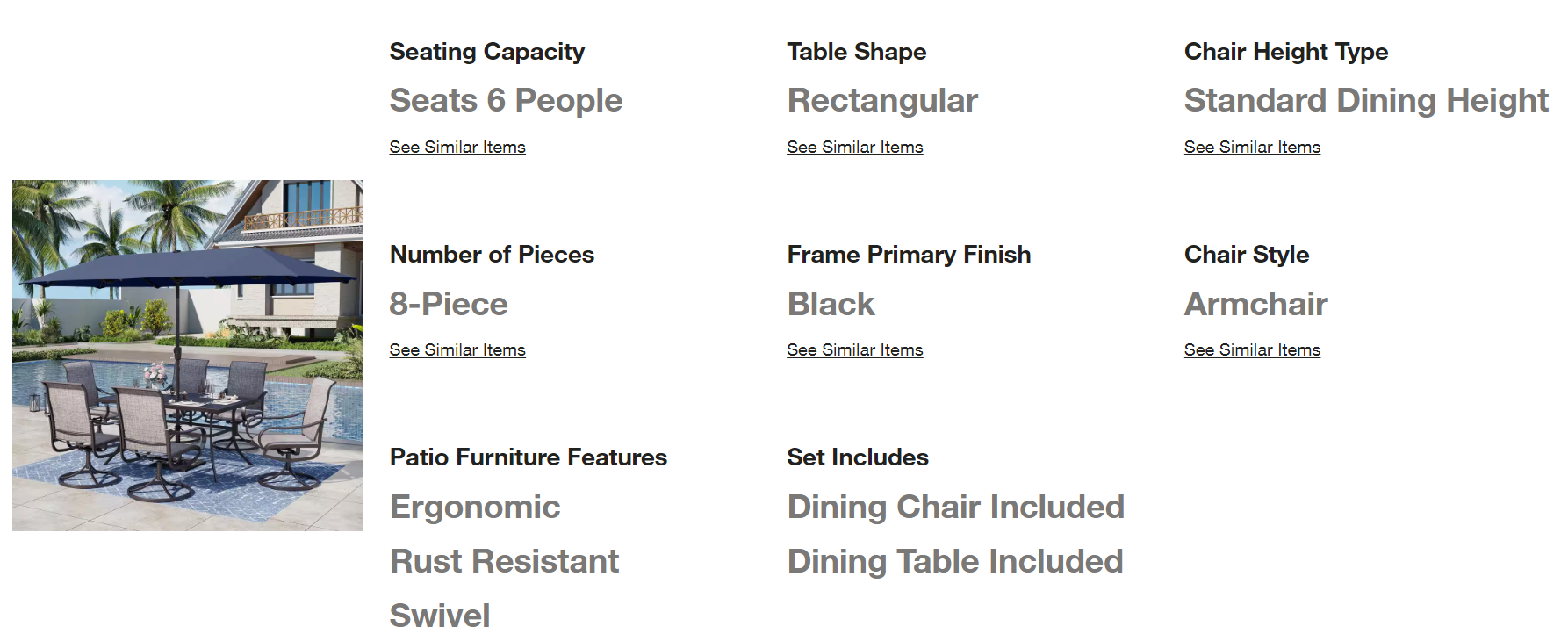Click See Similar Items under Seating Capacity
The height and width of the screenshot is (641, 1568).
click(457, 148)
